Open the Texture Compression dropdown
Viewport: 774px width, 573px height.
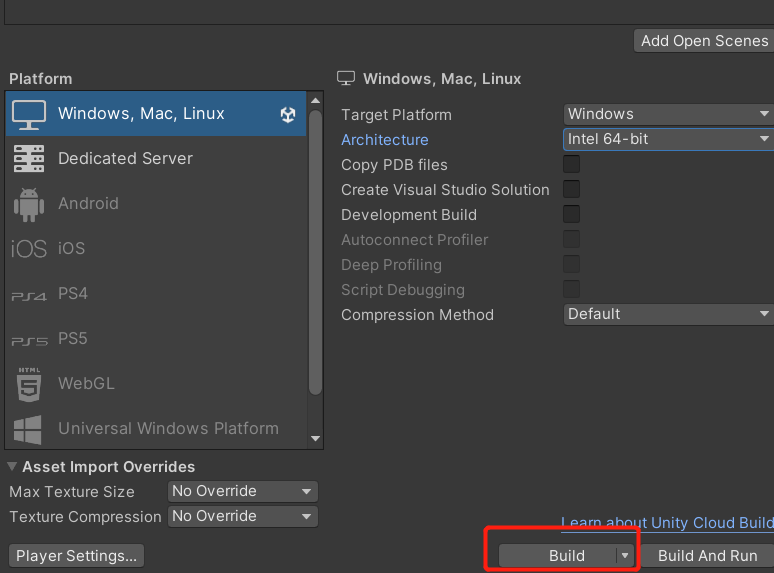coord(243,517)
